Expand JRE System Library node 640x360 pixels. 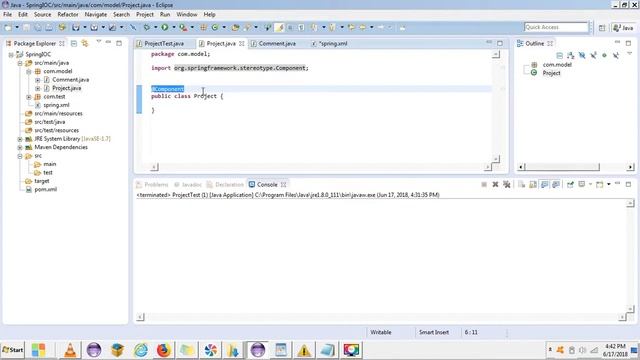point(20,139)
